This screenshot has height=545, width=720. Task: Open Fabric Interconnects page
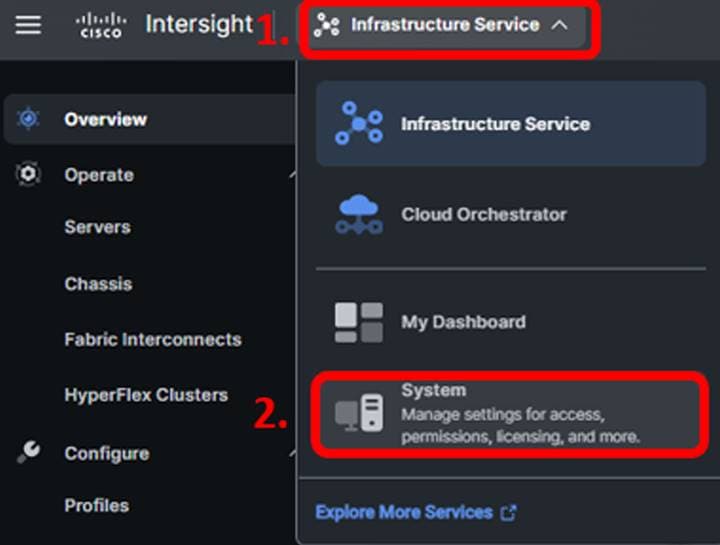153,340
